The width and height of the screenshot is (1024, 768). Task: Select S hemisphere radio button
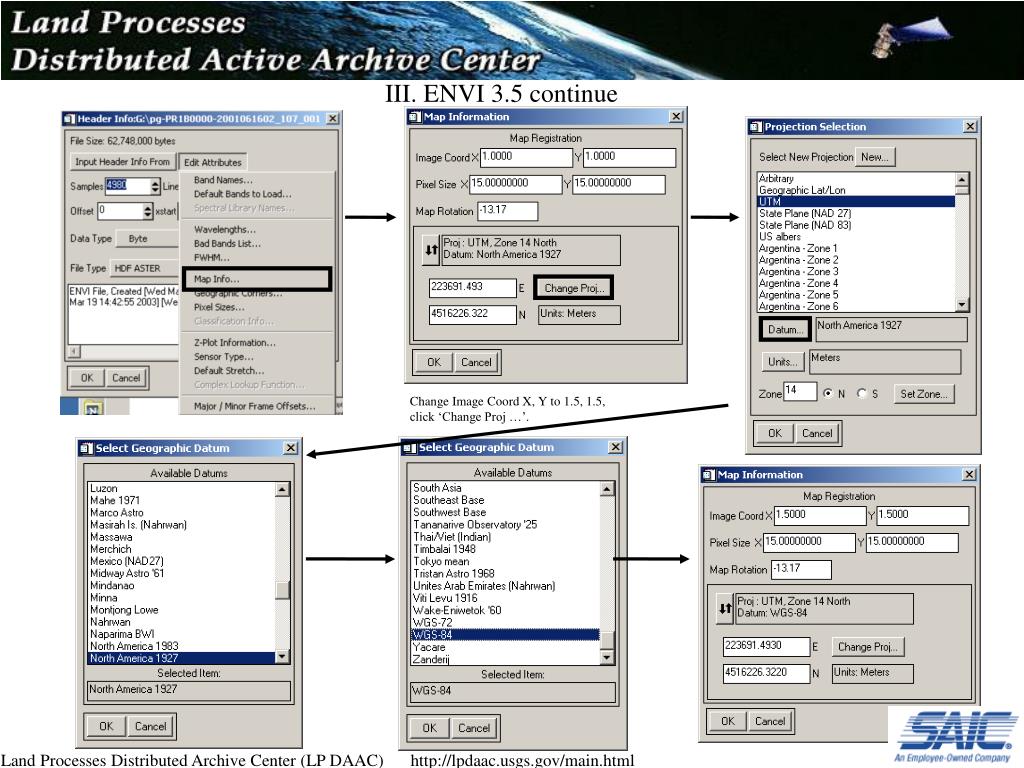tap(862, 393)
